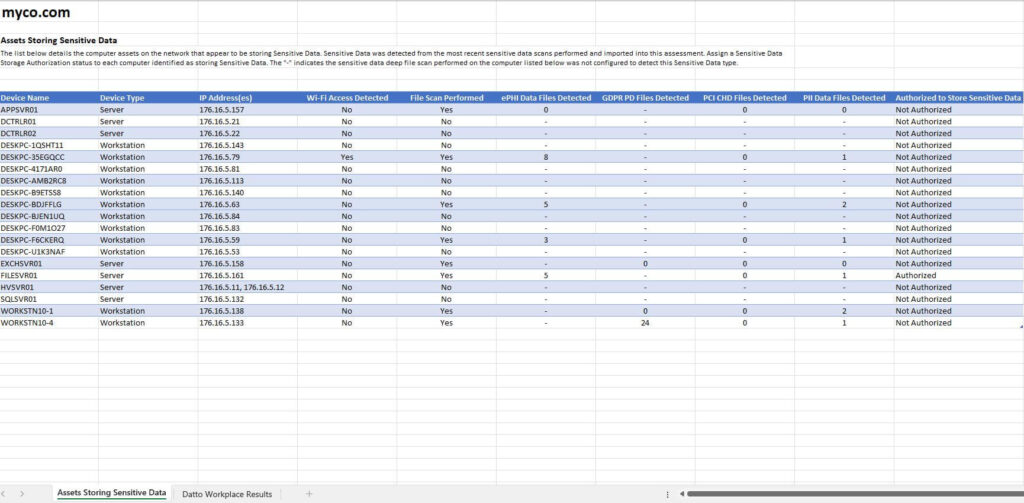Switch to the Datto Workplace Results tab

pos(226,494)
